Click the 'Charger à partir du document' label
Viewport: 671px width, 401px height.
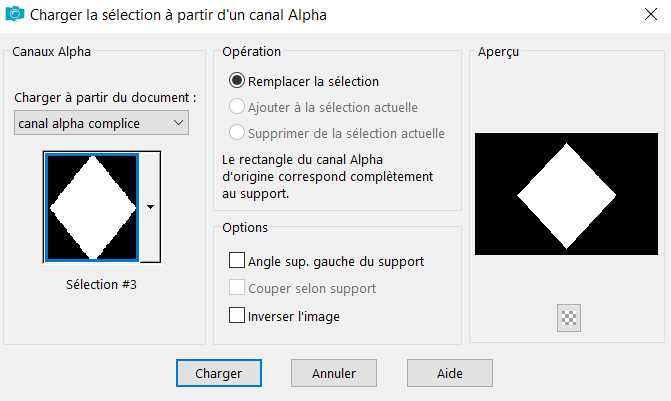click(105, 98)
